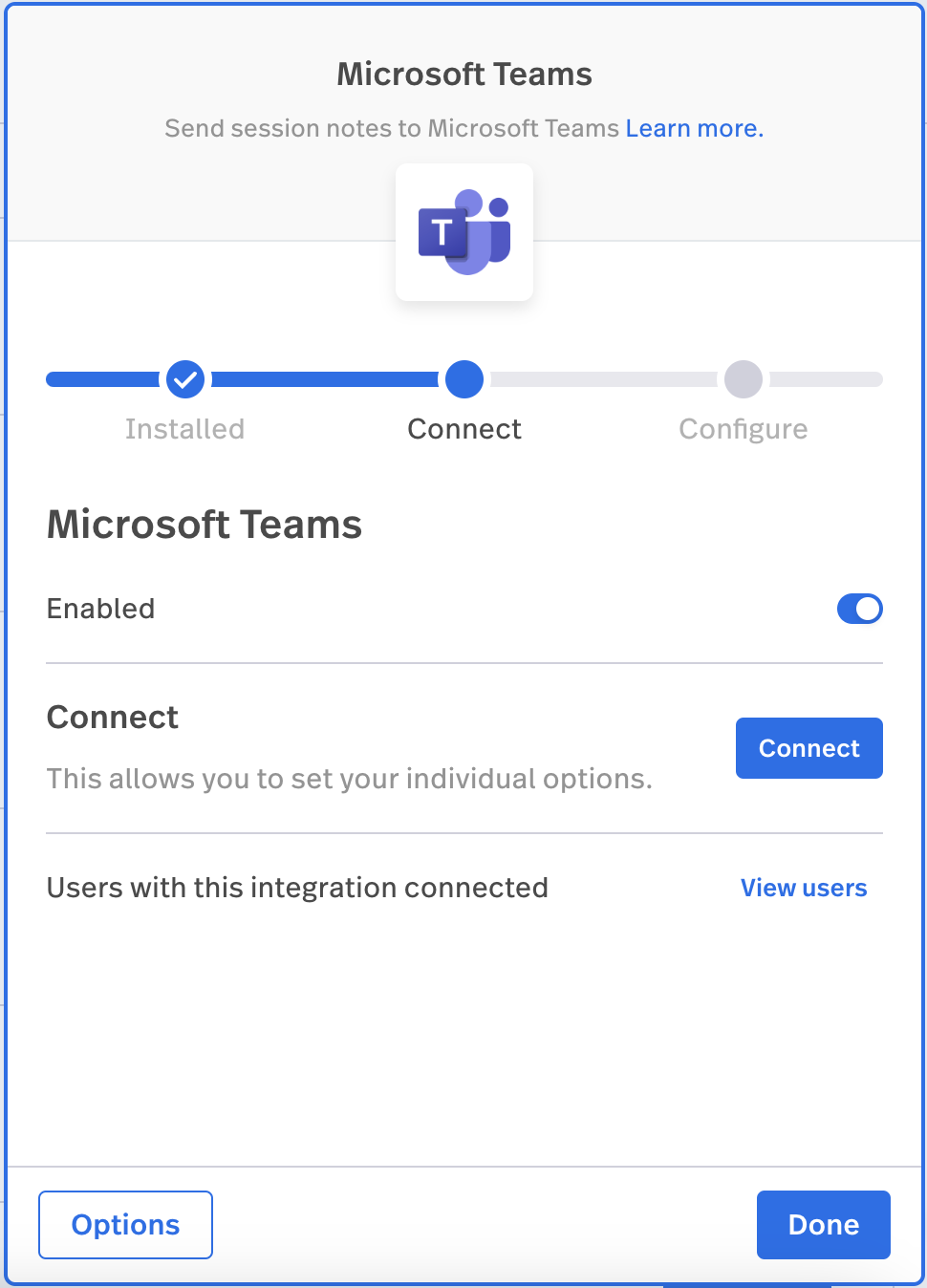Image resolution: width=927 pixels, height=1288 pixels.
Task: Click the Microsoft Teams dialog title
Action: (464, 75)
